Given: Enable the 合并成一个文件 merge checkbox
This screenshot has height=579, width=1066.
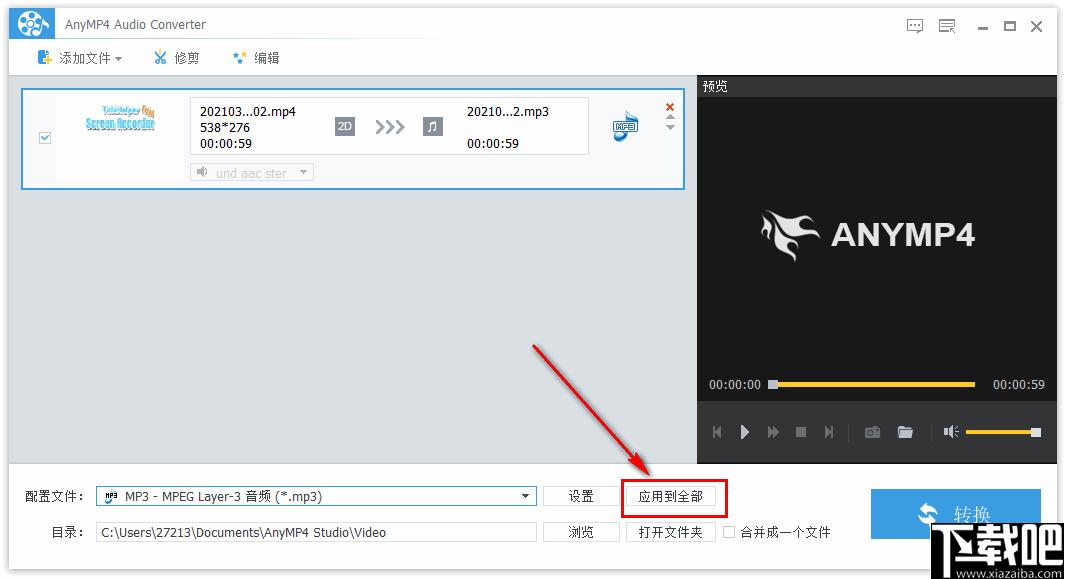Looking at the screenshot, I should [x=729, y=532].
